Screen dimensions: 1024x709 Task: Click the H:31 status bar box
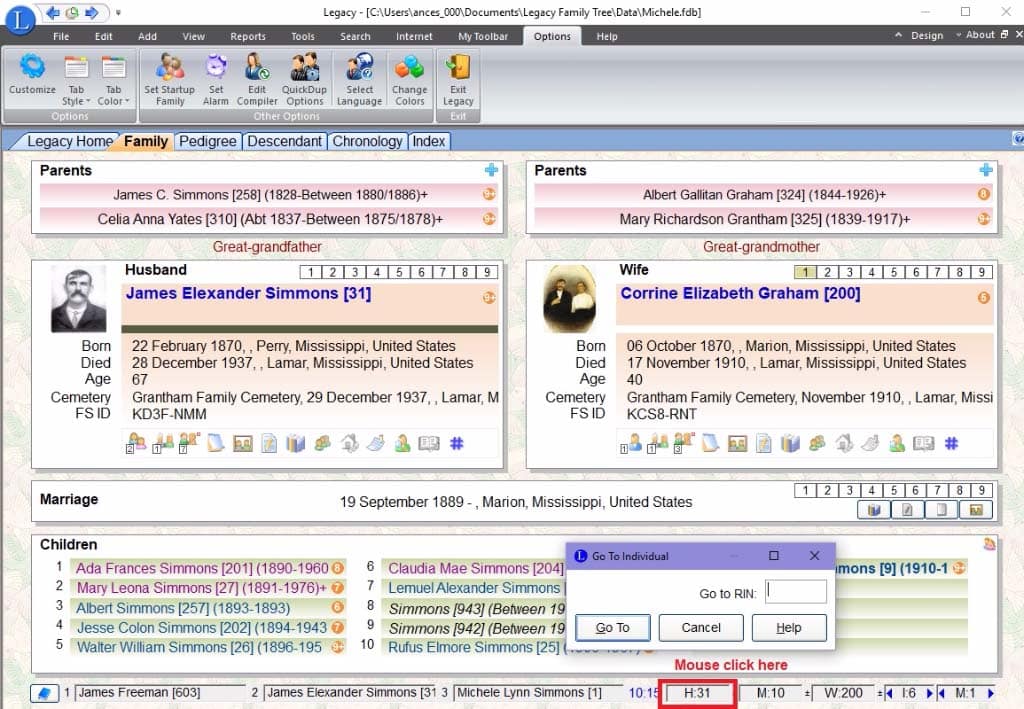[x=697, y=693]
